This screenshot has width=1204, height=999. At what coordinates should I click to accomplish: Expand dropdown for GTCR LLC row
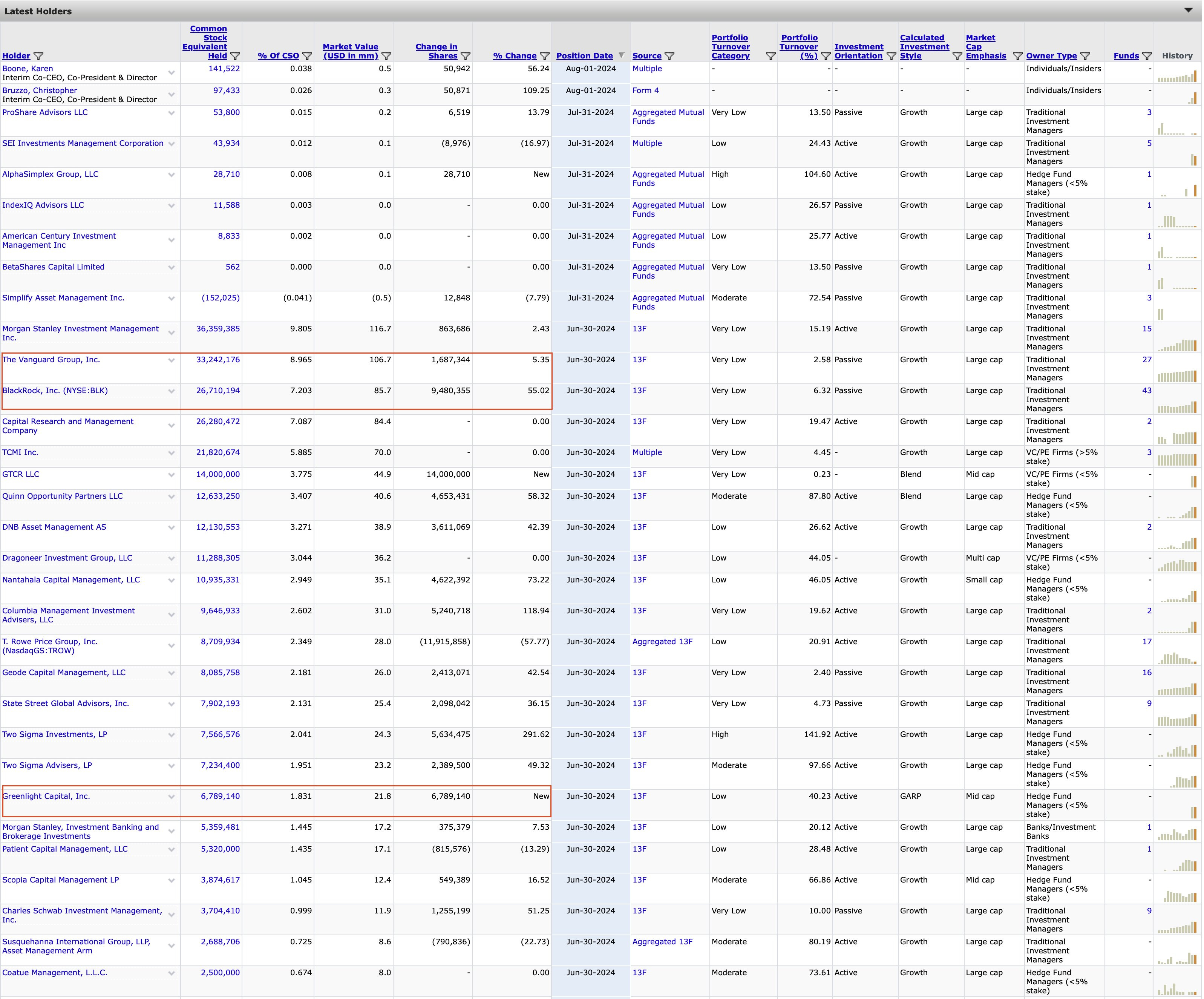[x=172, y=475]
